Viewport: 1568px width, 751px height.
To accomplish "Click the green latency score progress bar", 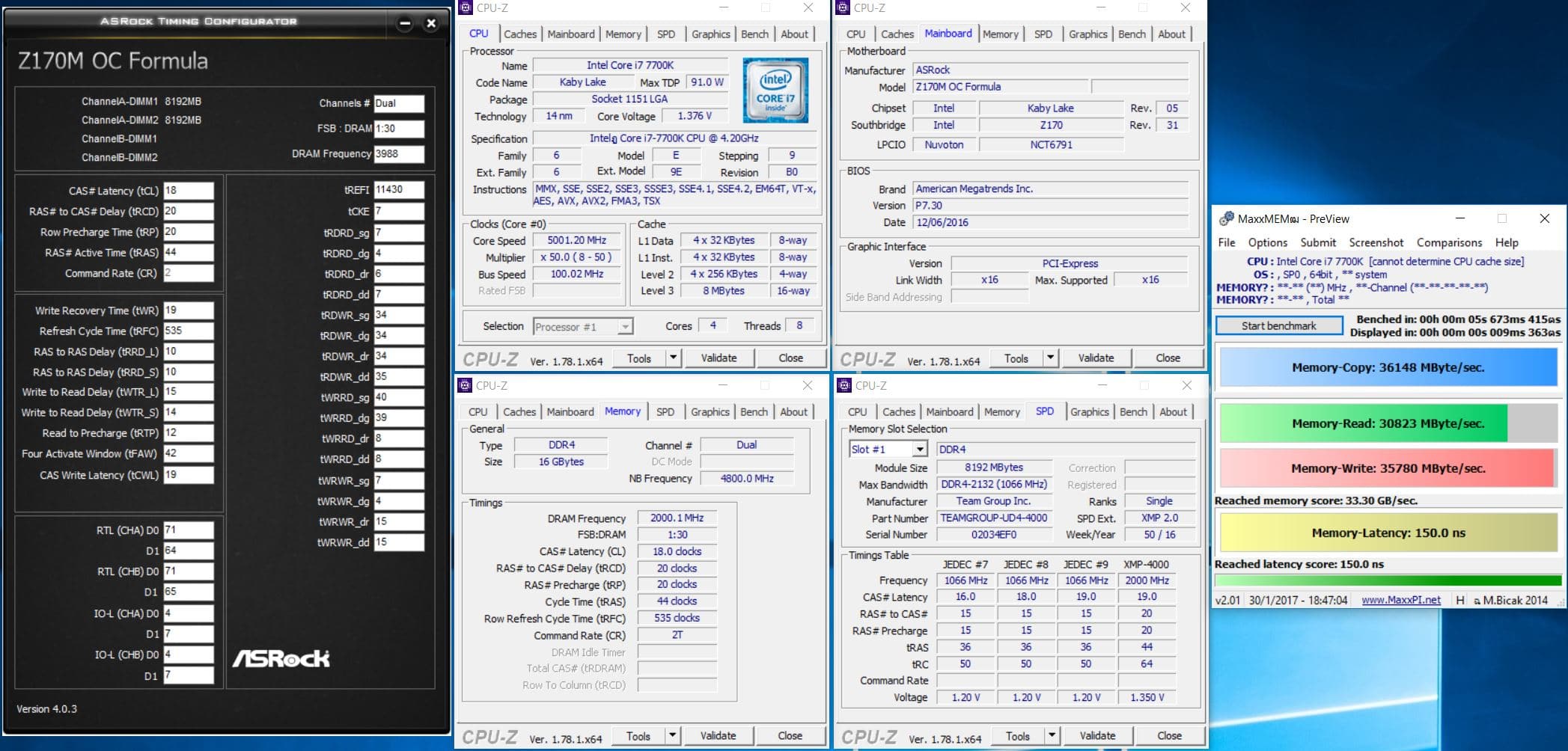I will (1388, 580).
